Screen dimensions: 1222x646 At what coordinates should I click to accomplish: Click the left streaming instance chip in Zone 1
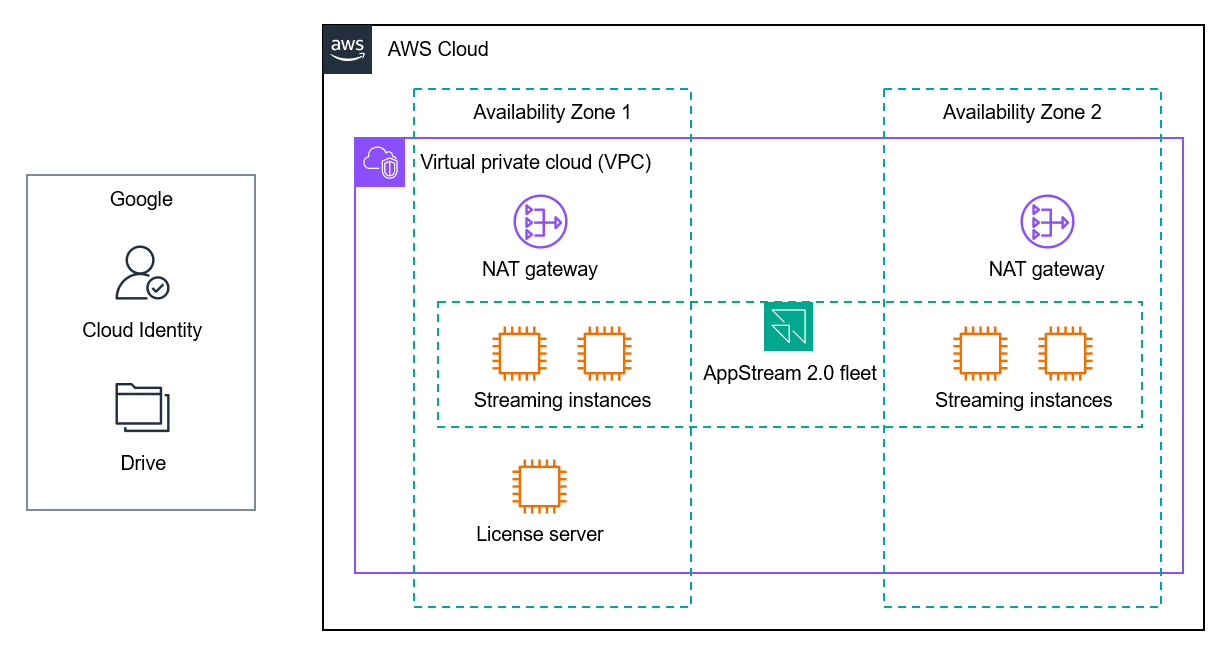(x=520, y=352)
